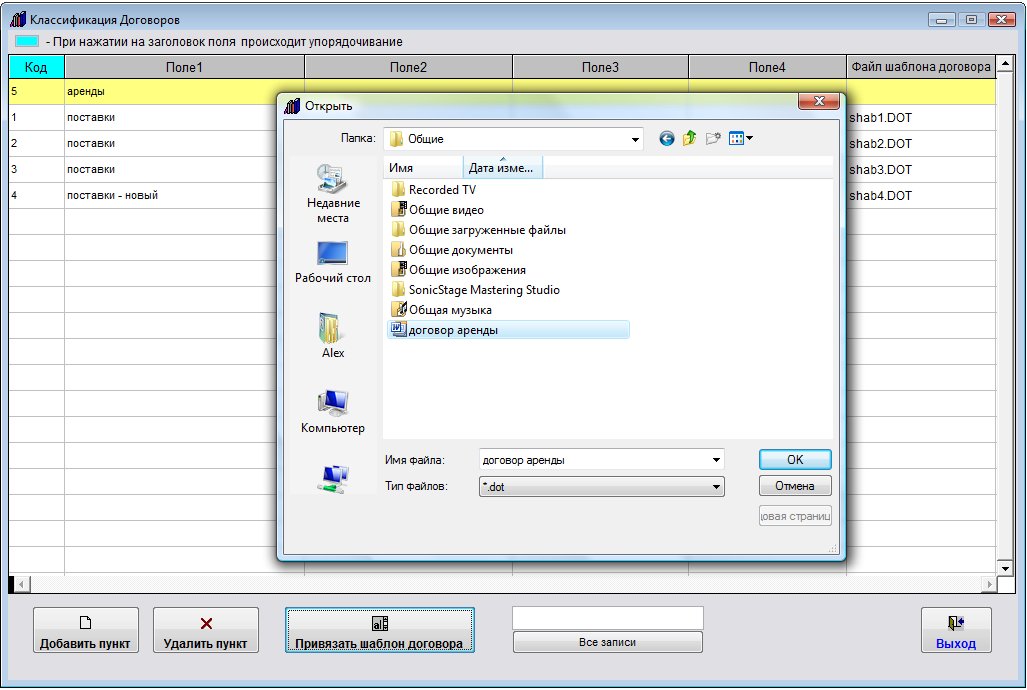This screenshot has width=1027, height=690.
Task: Sort files by Дата изменения column
Action: (503, 168)
